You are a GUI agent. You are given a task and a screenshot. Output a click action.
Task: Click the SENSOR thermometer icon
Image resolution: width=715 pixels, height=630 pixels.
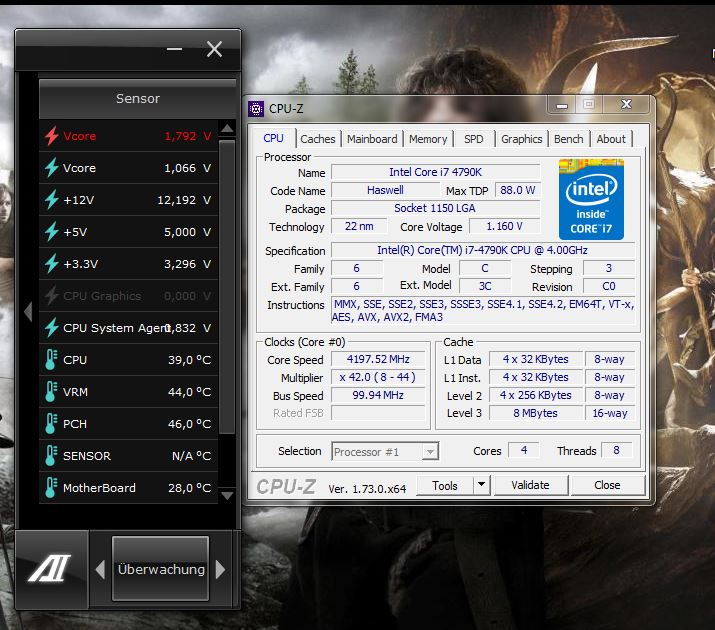(x=51, y=455)
